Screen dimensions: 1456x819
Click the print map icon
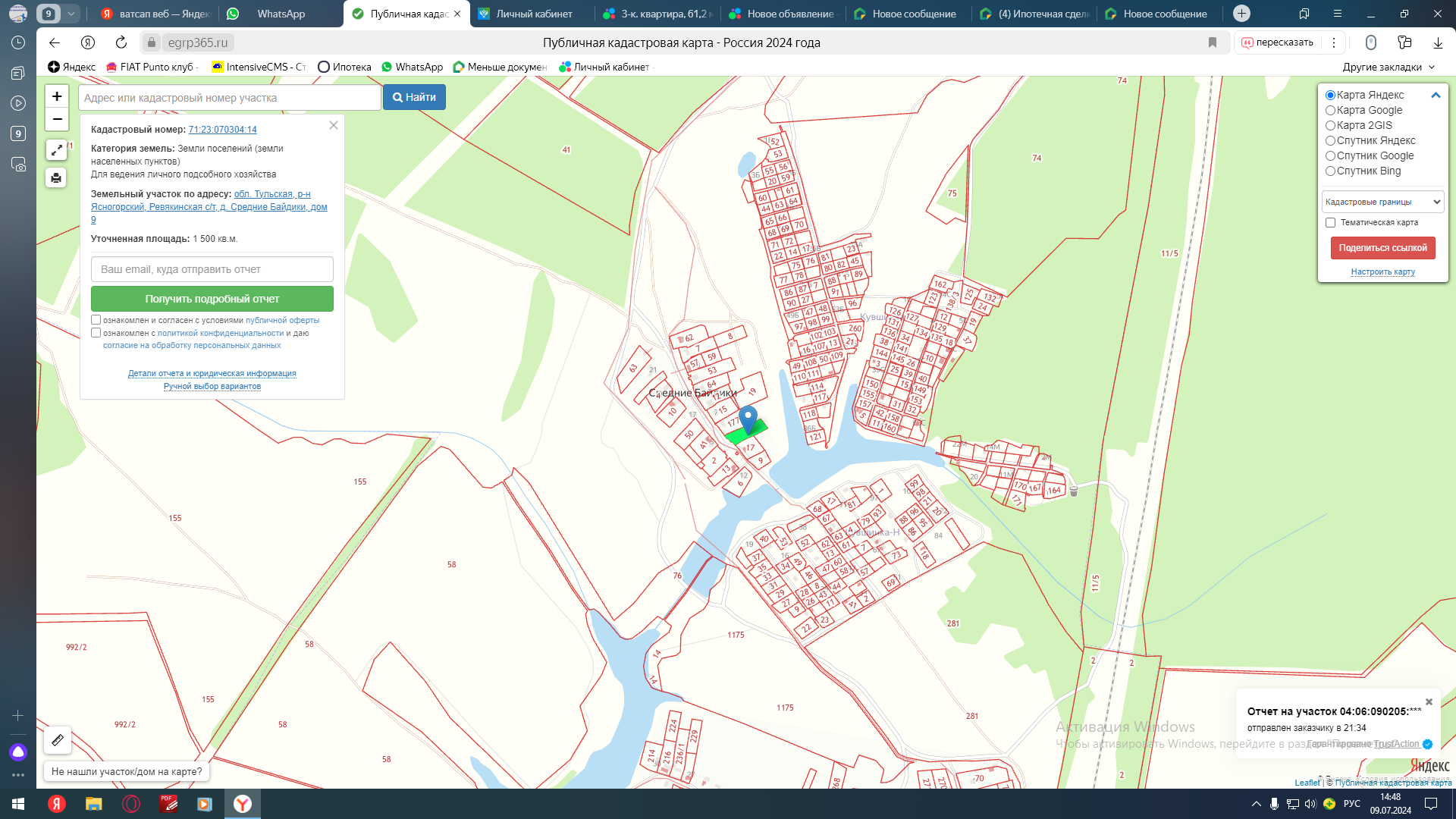click(x=56, y=178)
